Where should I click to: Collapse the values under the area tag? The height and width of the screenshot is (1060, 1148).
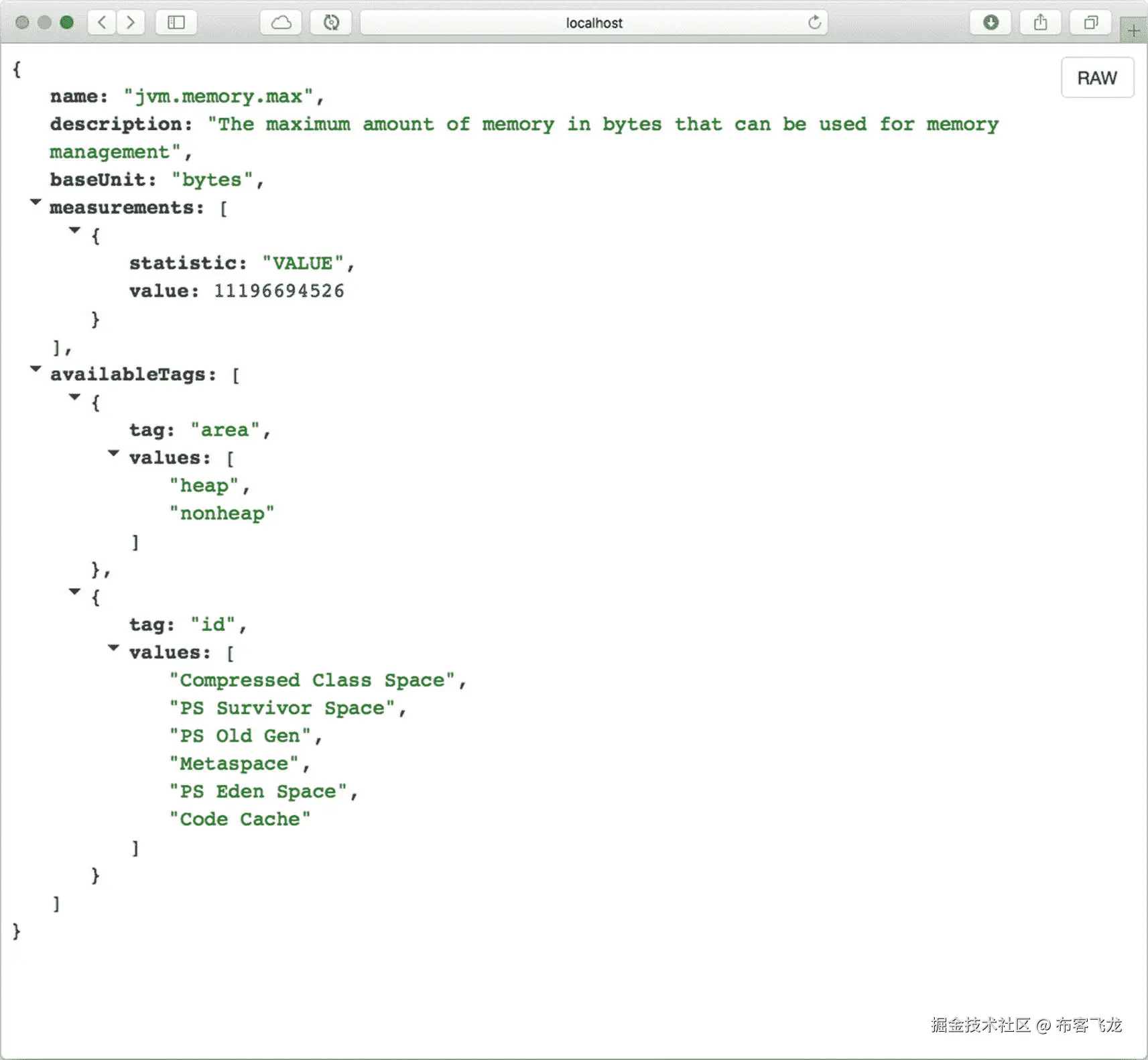click(x=113, y=453)
